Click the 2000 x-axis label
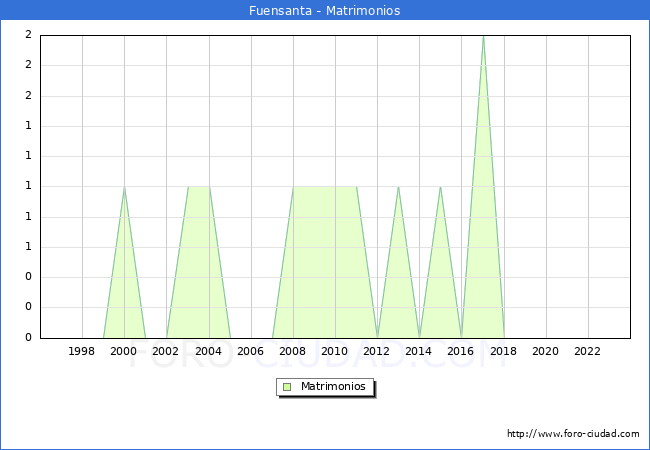This screenshot has height=450, width=650. [124, 351]
